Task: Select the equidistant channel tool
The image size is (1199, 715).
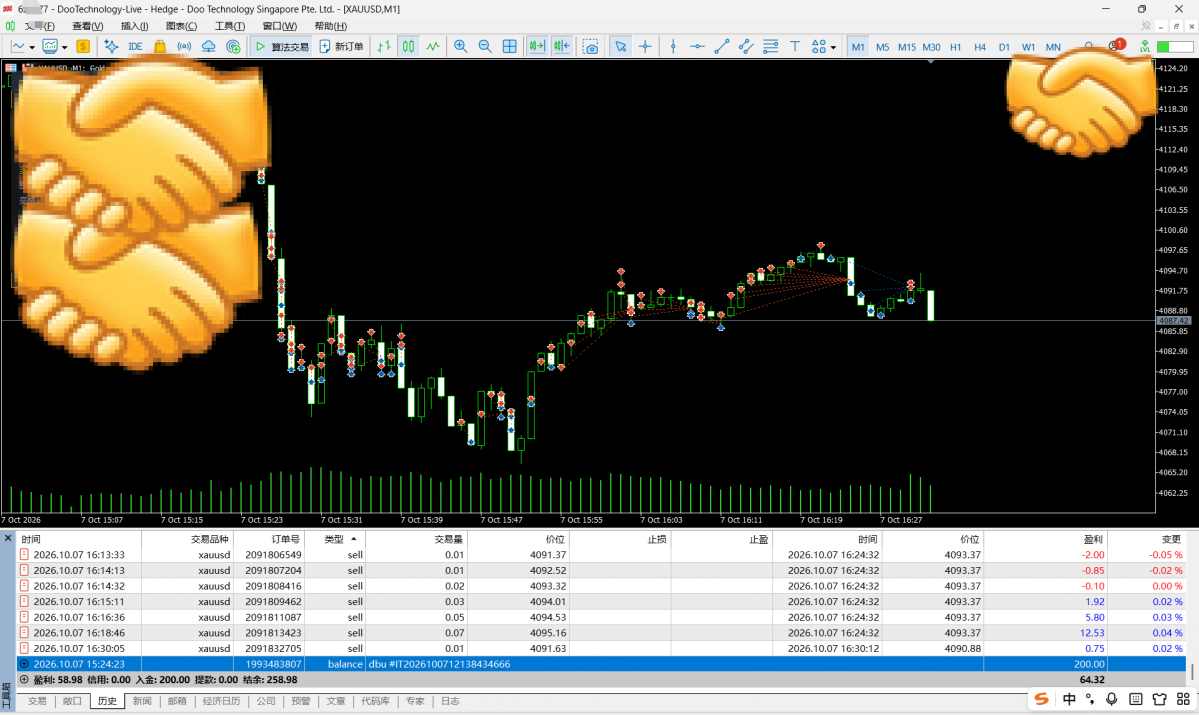Action: [746, 47]
